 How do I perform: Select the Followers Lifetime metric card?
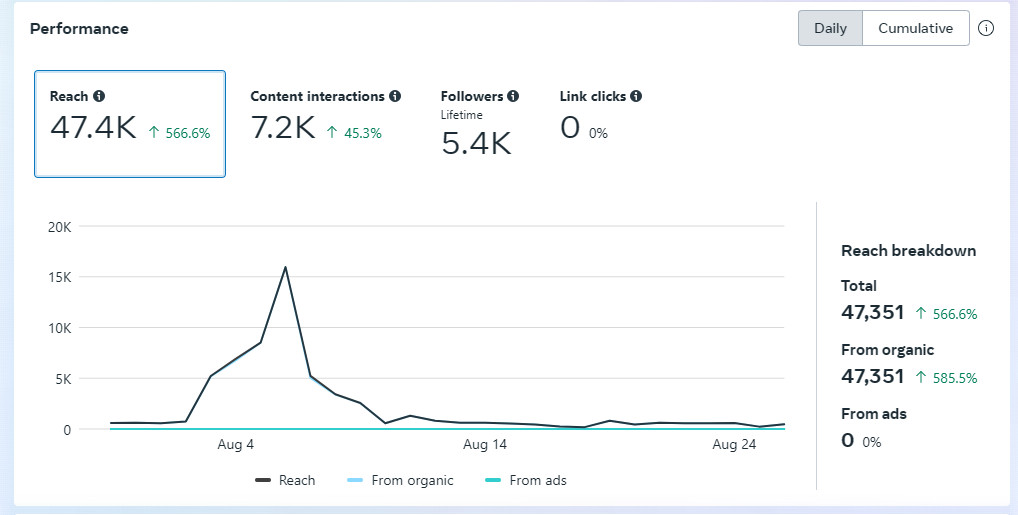tap(479, 124)
